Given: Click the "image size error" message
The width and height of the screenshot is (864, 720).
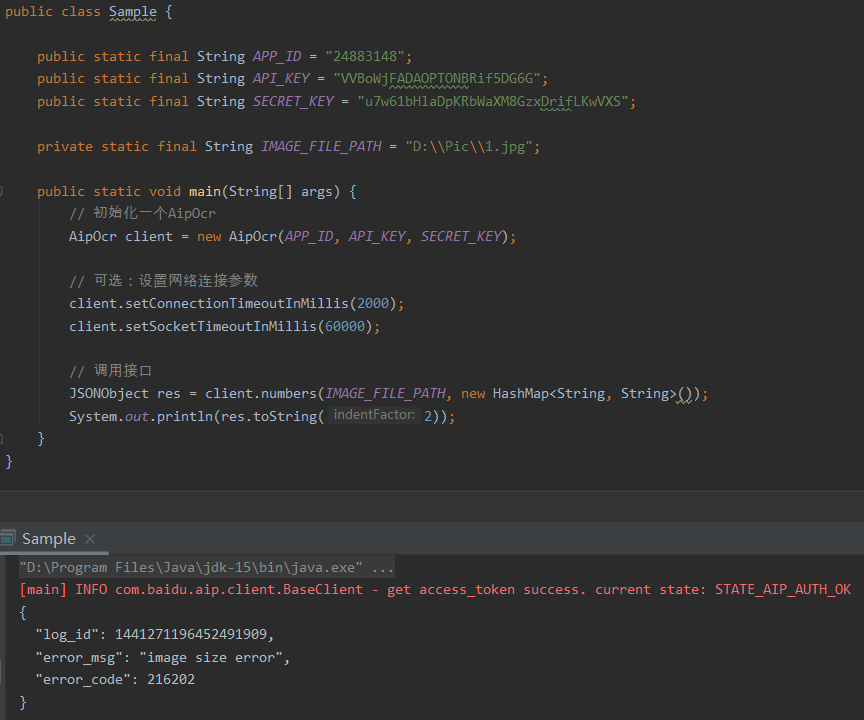Looking at the screenshot, I should tap(211, 658).
